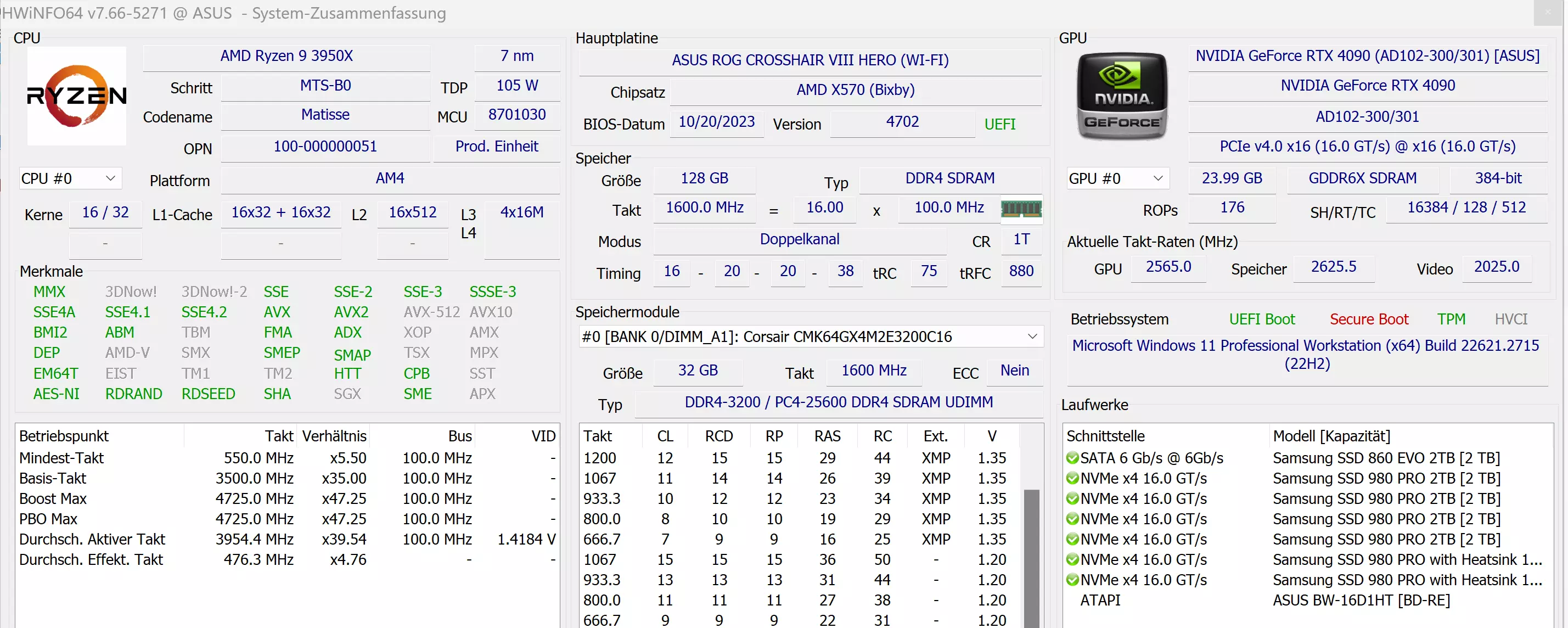
Task: Click the RDSEED feature label
Action: coord(208,394)
